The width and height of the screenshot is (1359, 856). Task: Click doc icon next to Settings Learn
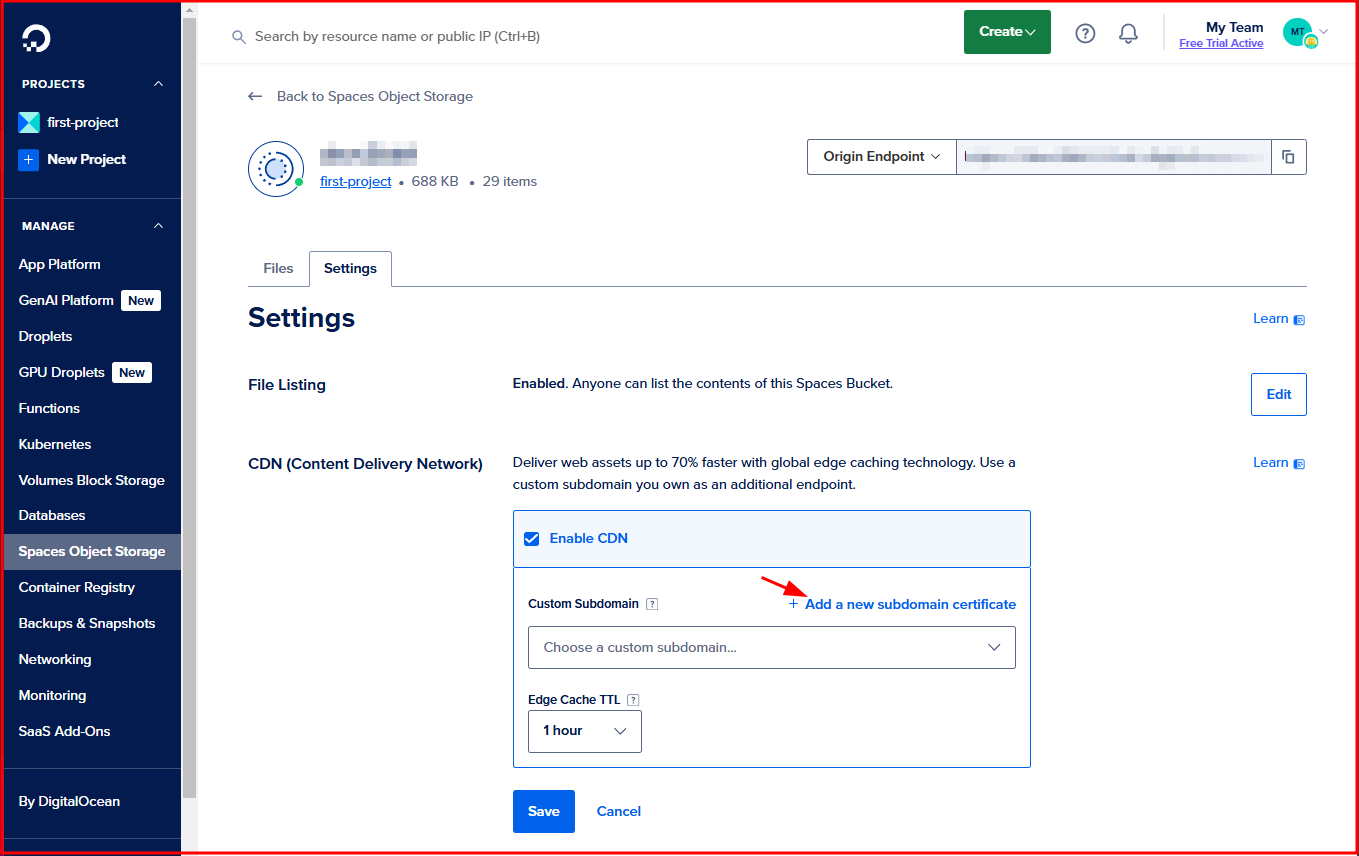tap(1299, 320)
